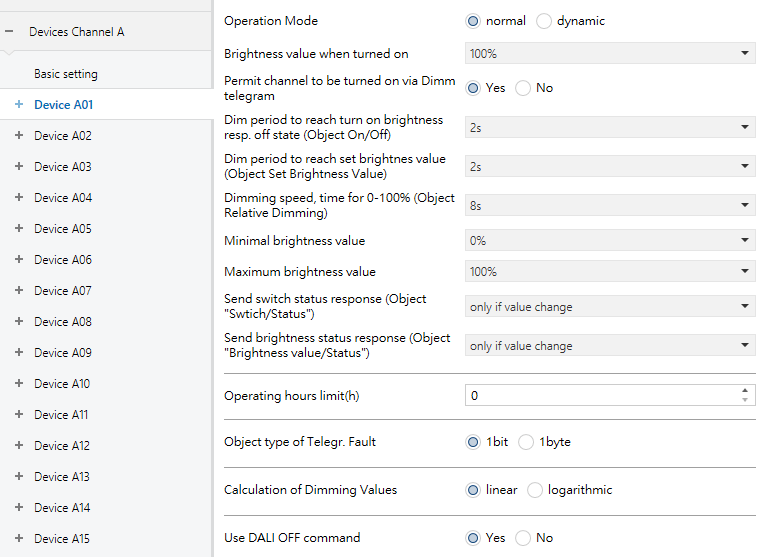Image resolution: width=771 pixels, height=557 pixels.
Task: Decrease Operating hours limit with down arrow
Action: click(x=745, y=400)
